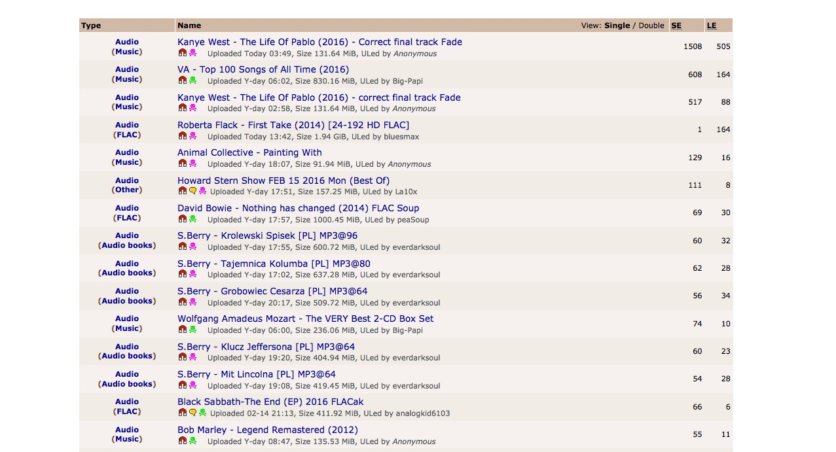Open Roberta Flack - First Take FLAC torrent

(x=293, y=125)
